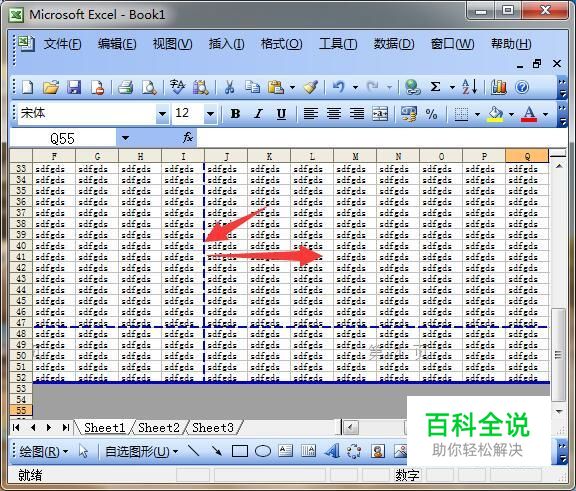The height and width of the screenshot is (491, 576).
Task: Activate the Format Painter brush
Action: coord(311,87)
